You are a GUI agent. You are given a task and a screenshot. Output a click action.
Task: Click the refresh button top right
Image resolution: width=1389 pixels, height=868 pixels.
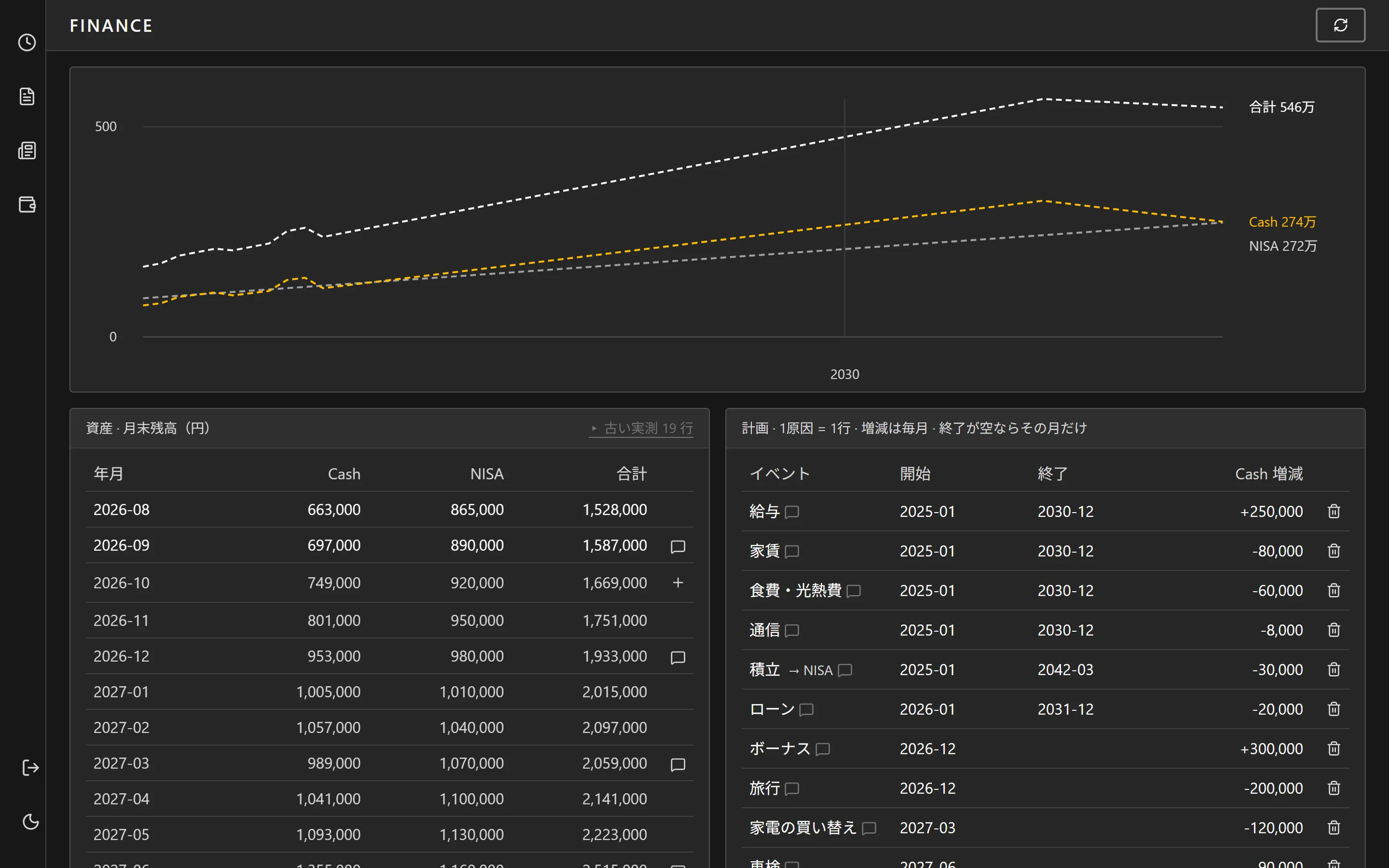pyautogui.click(x=1340, y=25)
